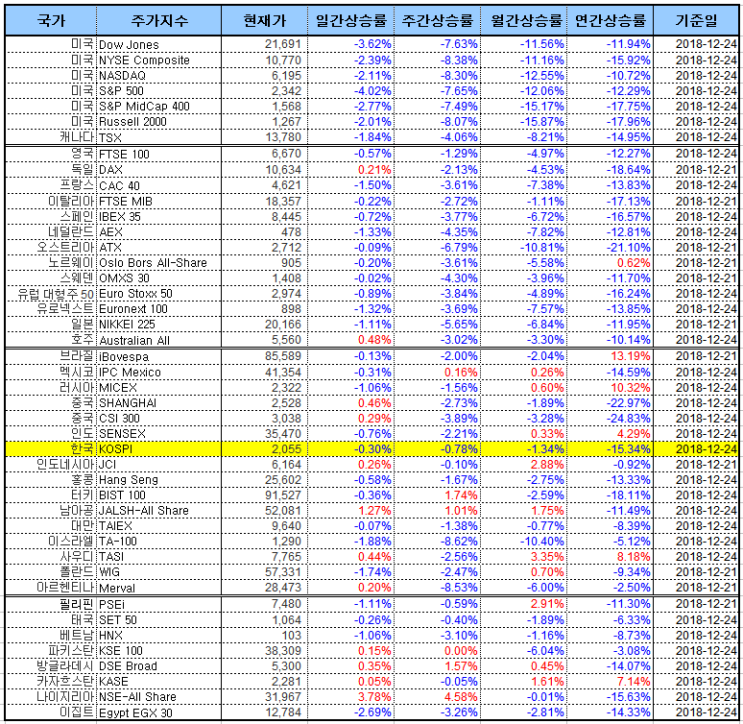Click the NIKKEI 225 cell
The image size is (743, 724).
(x=159, y=324)
